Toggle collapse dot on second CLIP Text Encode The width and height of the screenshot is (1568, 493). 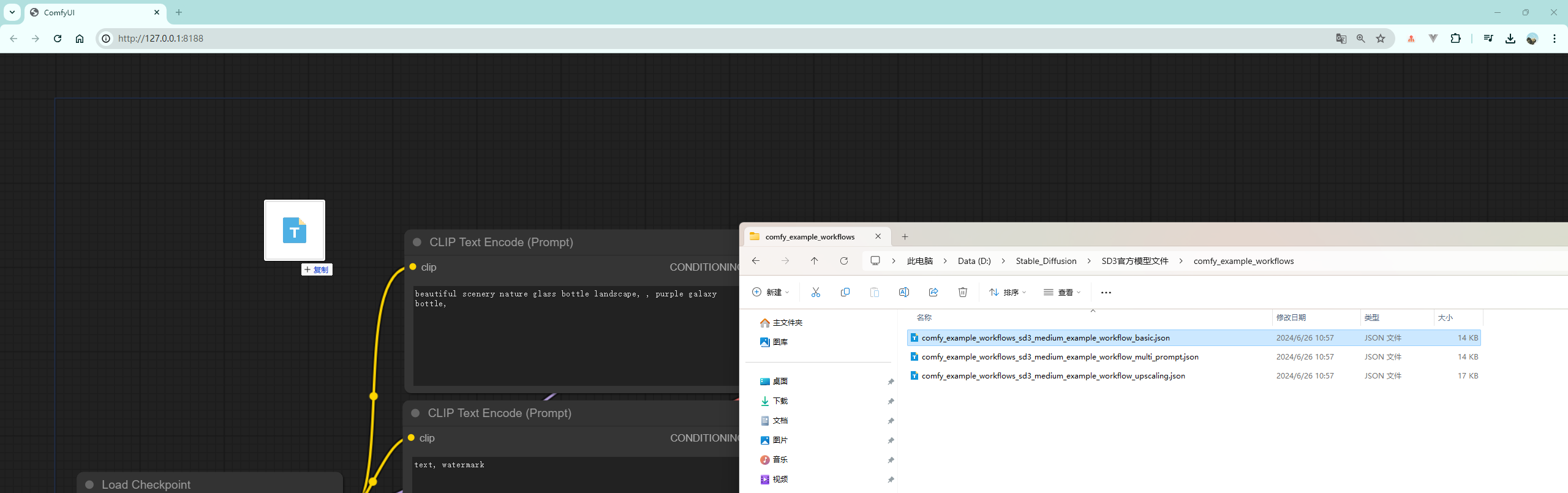(x=415, y=413)
